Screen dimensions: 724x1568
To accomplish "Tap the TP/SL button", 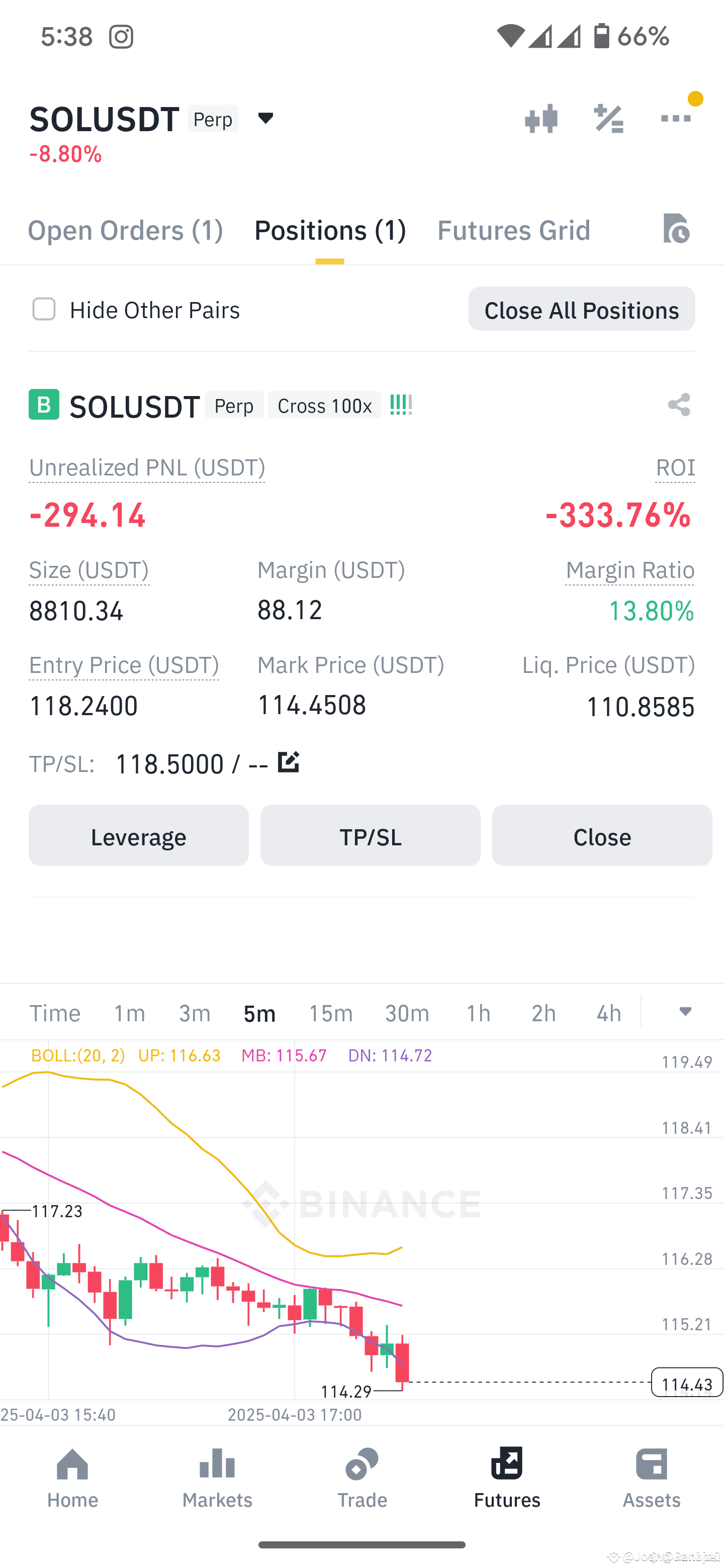I will coord(370,836).
